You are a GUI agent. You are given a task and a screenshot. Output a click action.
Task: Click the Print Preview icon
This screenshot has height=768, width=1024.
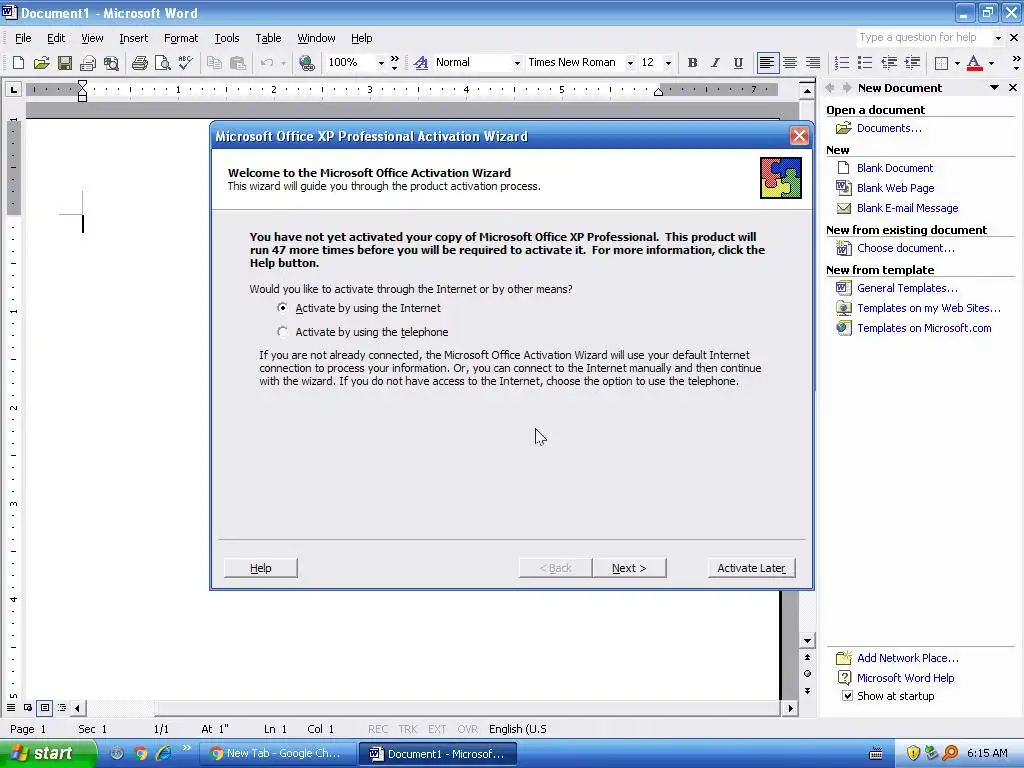click(163, 63)
